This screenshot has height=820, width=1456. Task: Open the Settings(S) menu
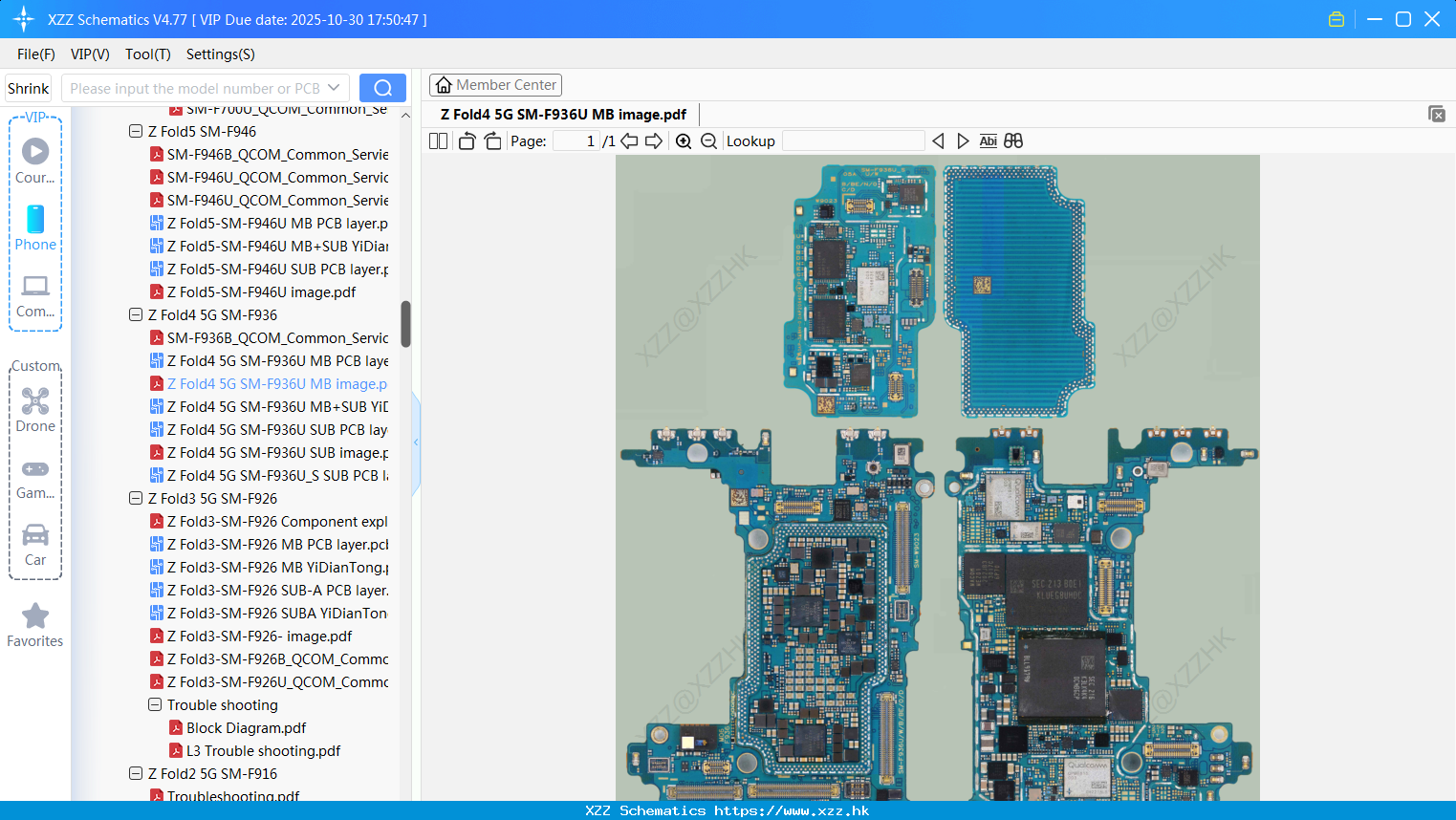221,54
